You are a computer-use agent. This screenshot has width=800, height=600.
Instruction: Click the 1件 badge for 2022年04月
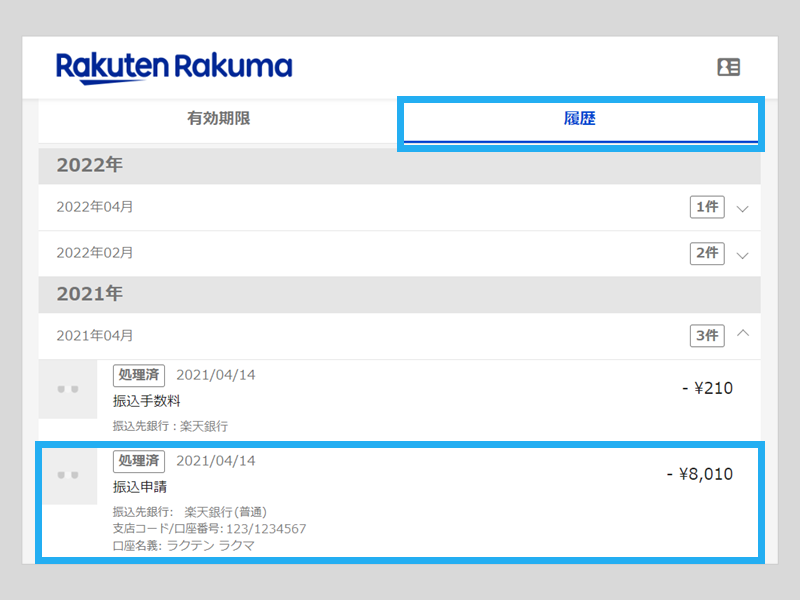707,207
